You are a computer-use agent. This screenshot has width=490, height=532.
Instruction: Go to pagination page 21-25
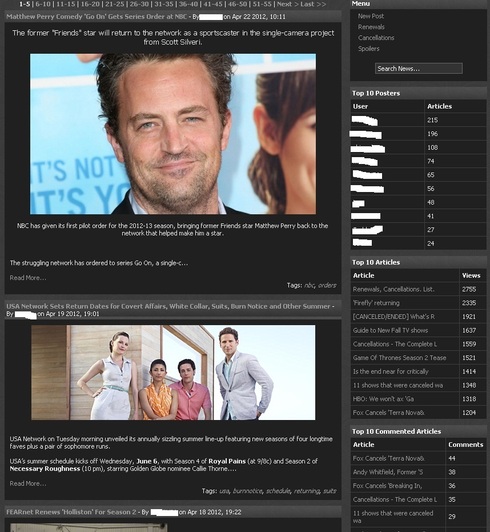[x=114, y=4]
